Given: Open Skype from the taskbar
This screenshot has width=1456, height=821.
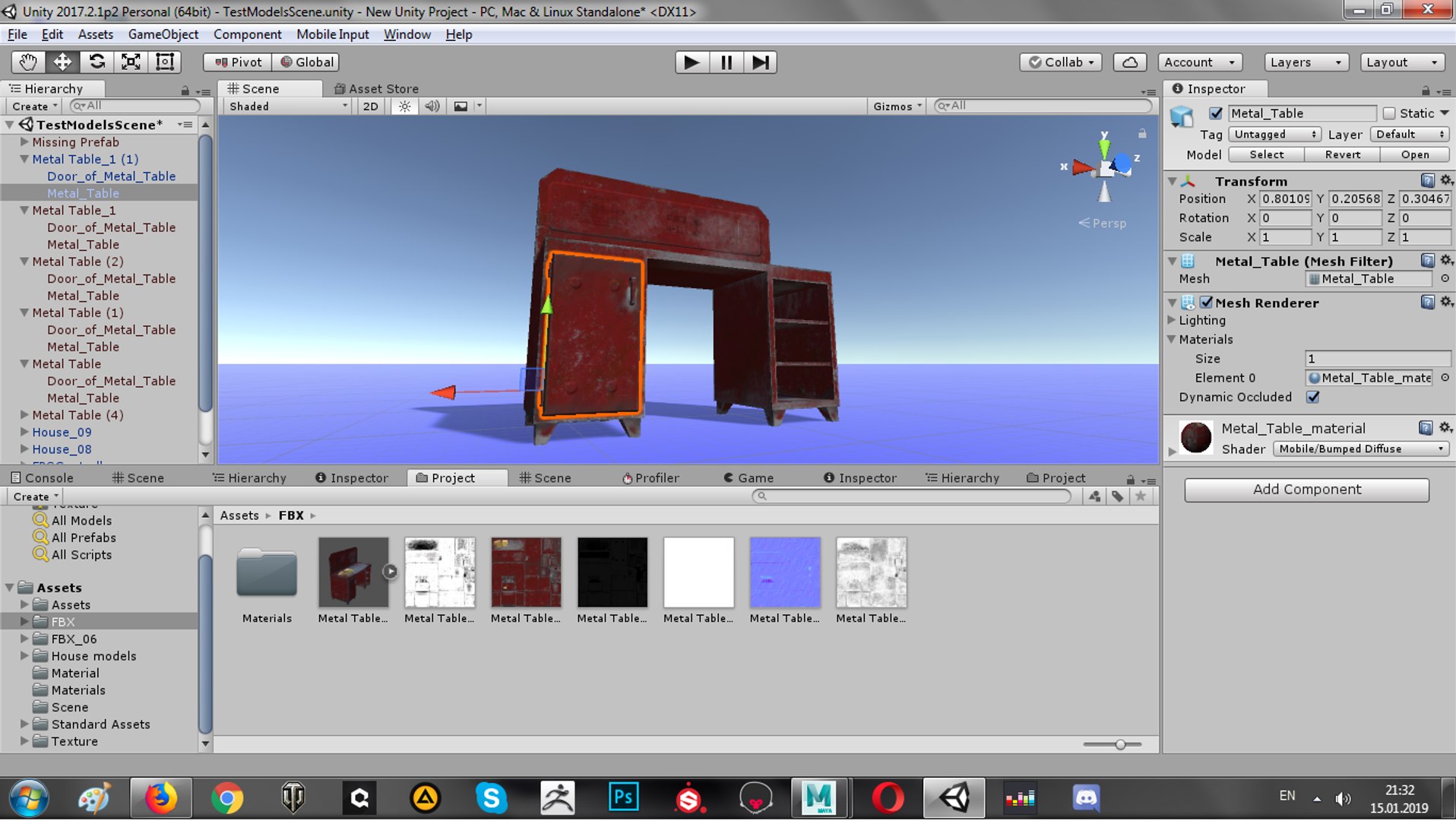Looking at the screenshot, I should pos(491,798).
